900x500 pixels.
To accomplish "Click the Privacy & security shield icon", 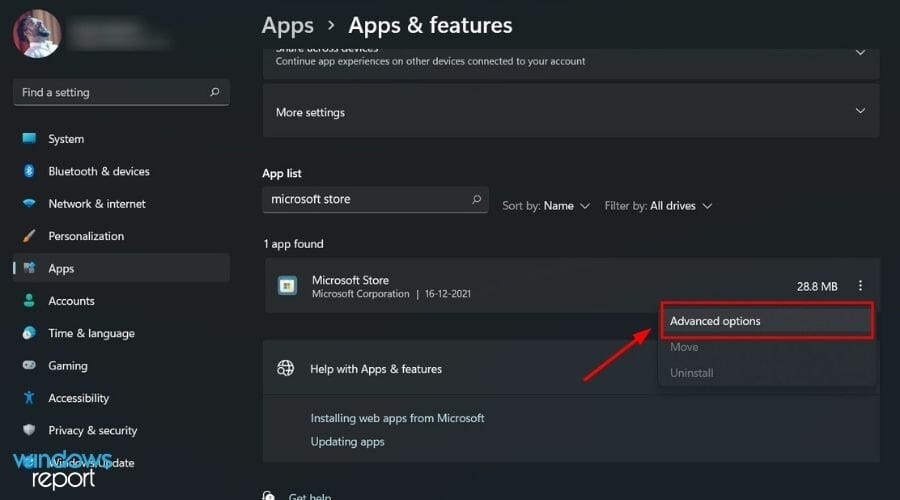I will [x=29, y=429].
